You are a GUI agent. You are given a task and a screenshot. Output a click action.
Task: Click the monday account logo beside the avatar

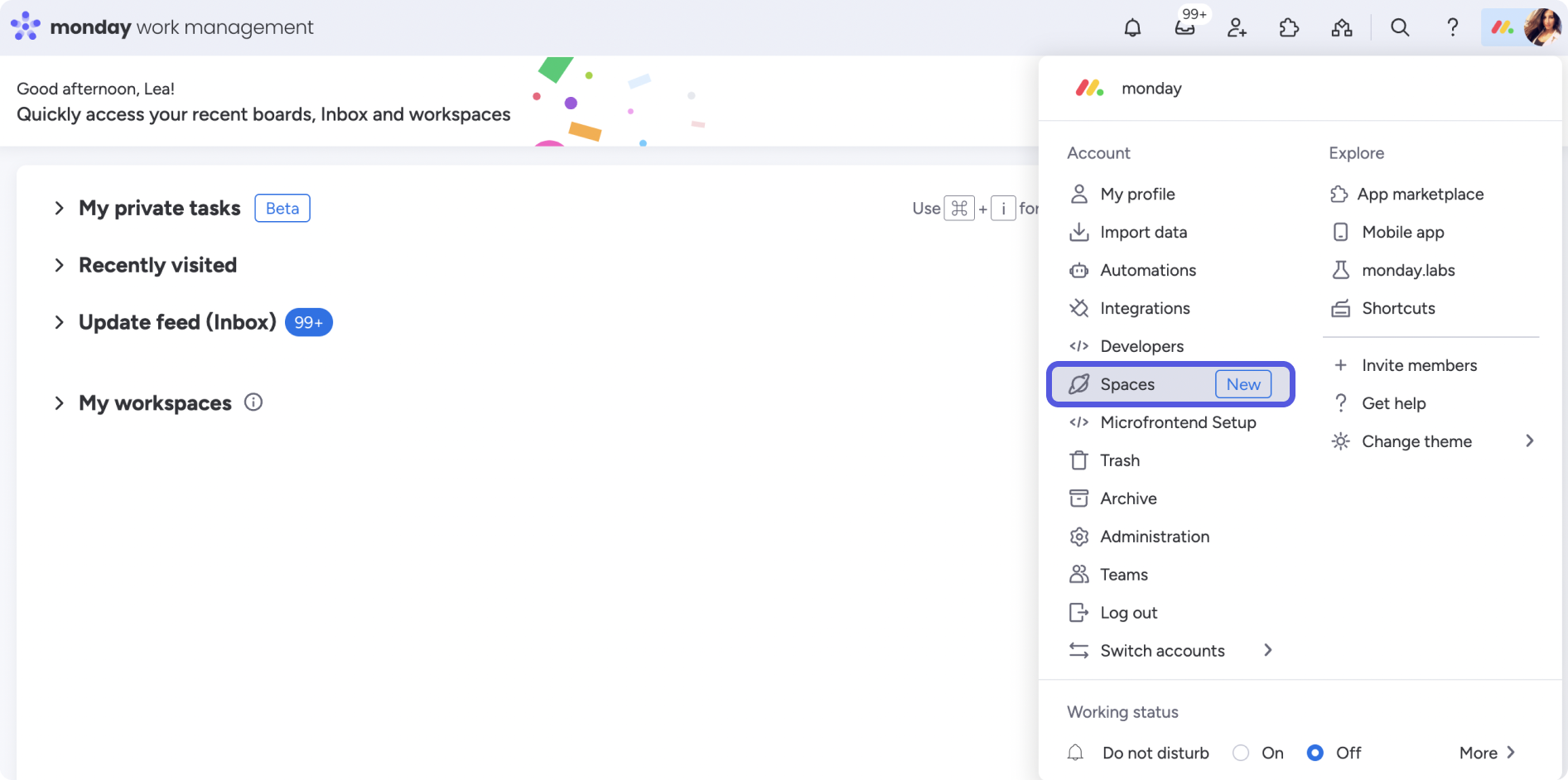[x=1503, y=27]
